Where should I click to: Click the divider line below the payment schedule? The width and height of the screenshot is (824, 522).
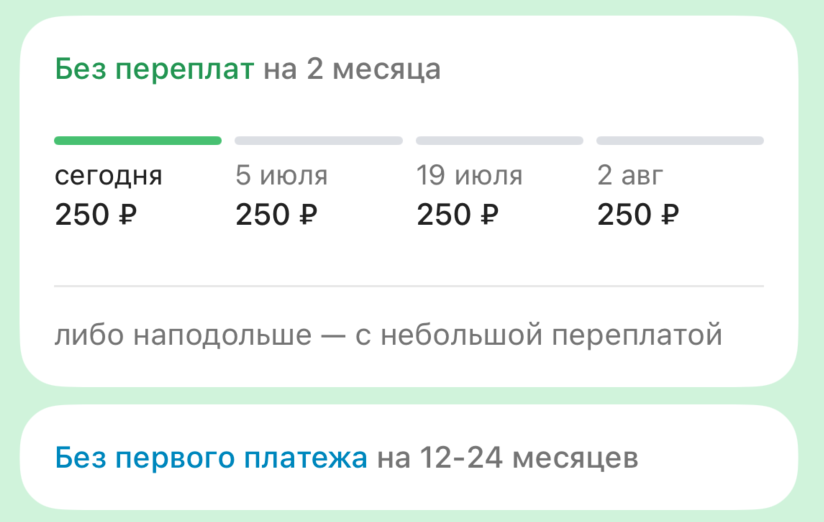pos(409,287)
